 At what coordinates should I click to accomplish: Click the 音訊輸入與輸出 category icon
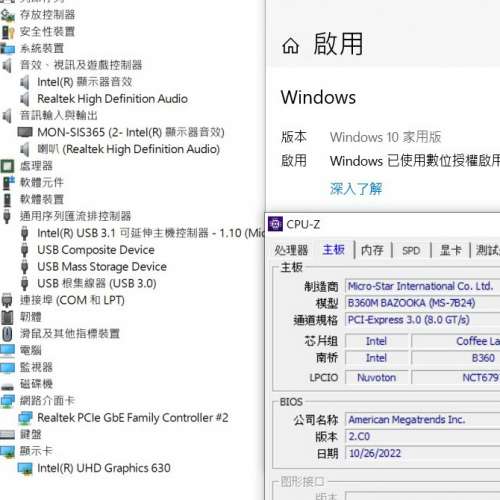click(7, 116)
